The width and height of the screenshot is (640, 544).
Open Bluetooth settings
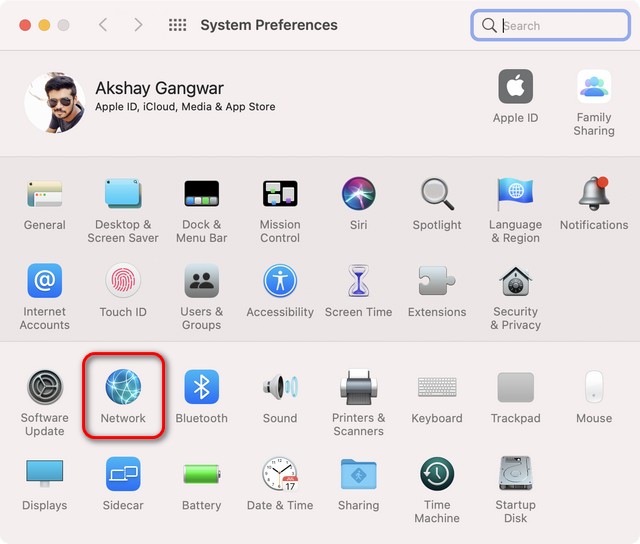(x=201, y=388)
